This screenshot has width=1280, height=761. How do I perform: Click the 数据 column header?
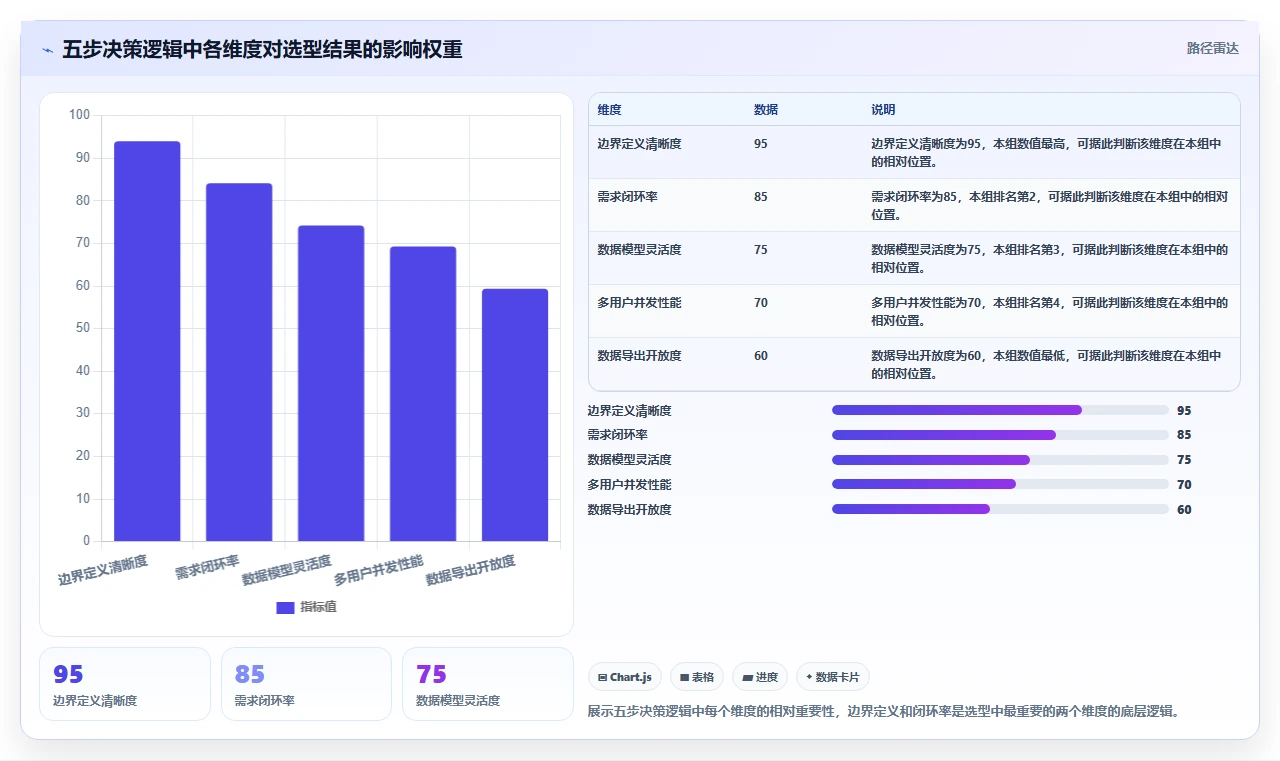[766, 110]
